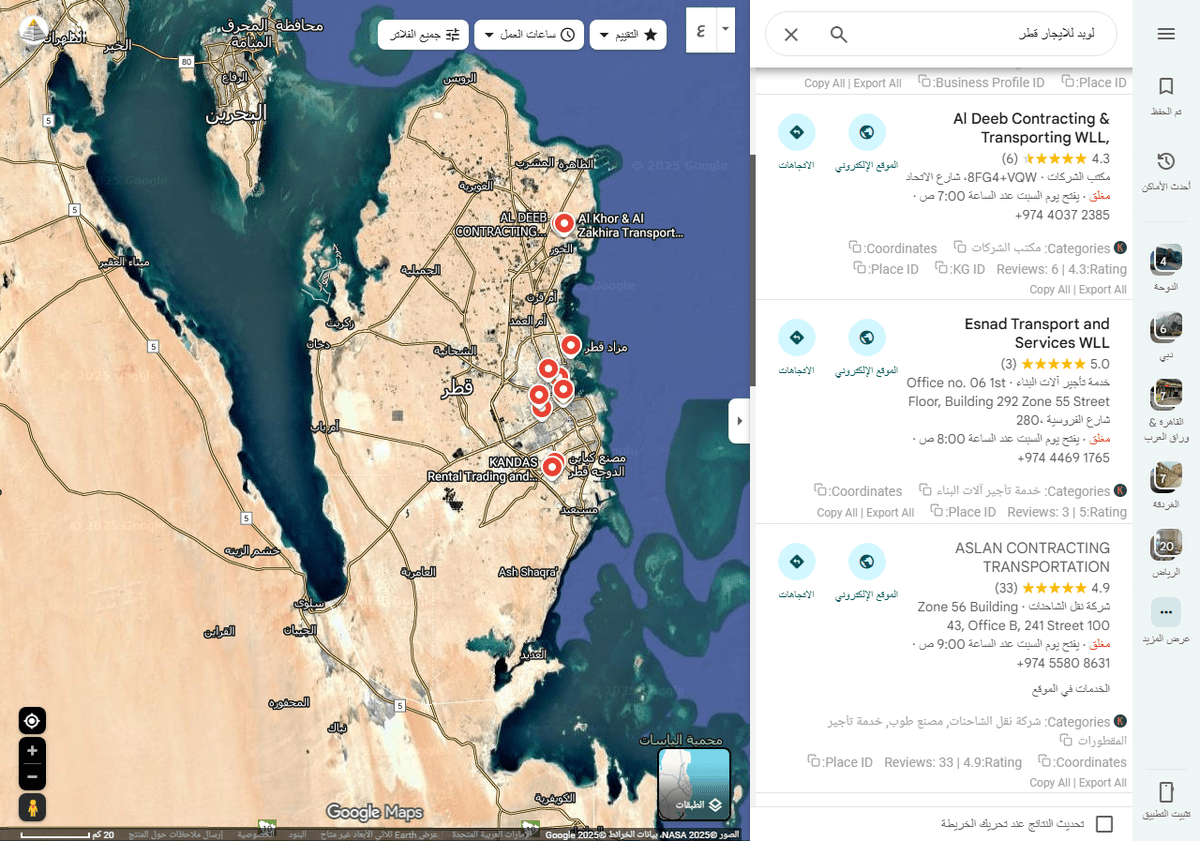Open the ASLAN CONTRACTING TRANSPORTATION result

(x=1032, y=557)
